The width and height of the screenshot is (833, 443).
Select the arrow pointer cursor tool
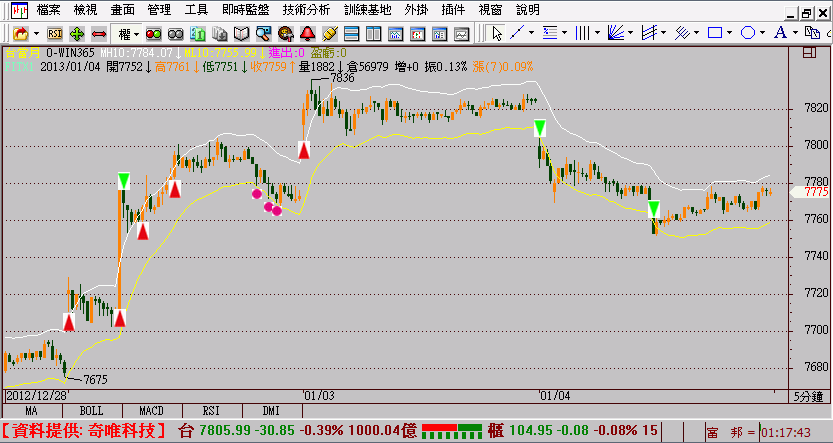(x=496, y=33)
